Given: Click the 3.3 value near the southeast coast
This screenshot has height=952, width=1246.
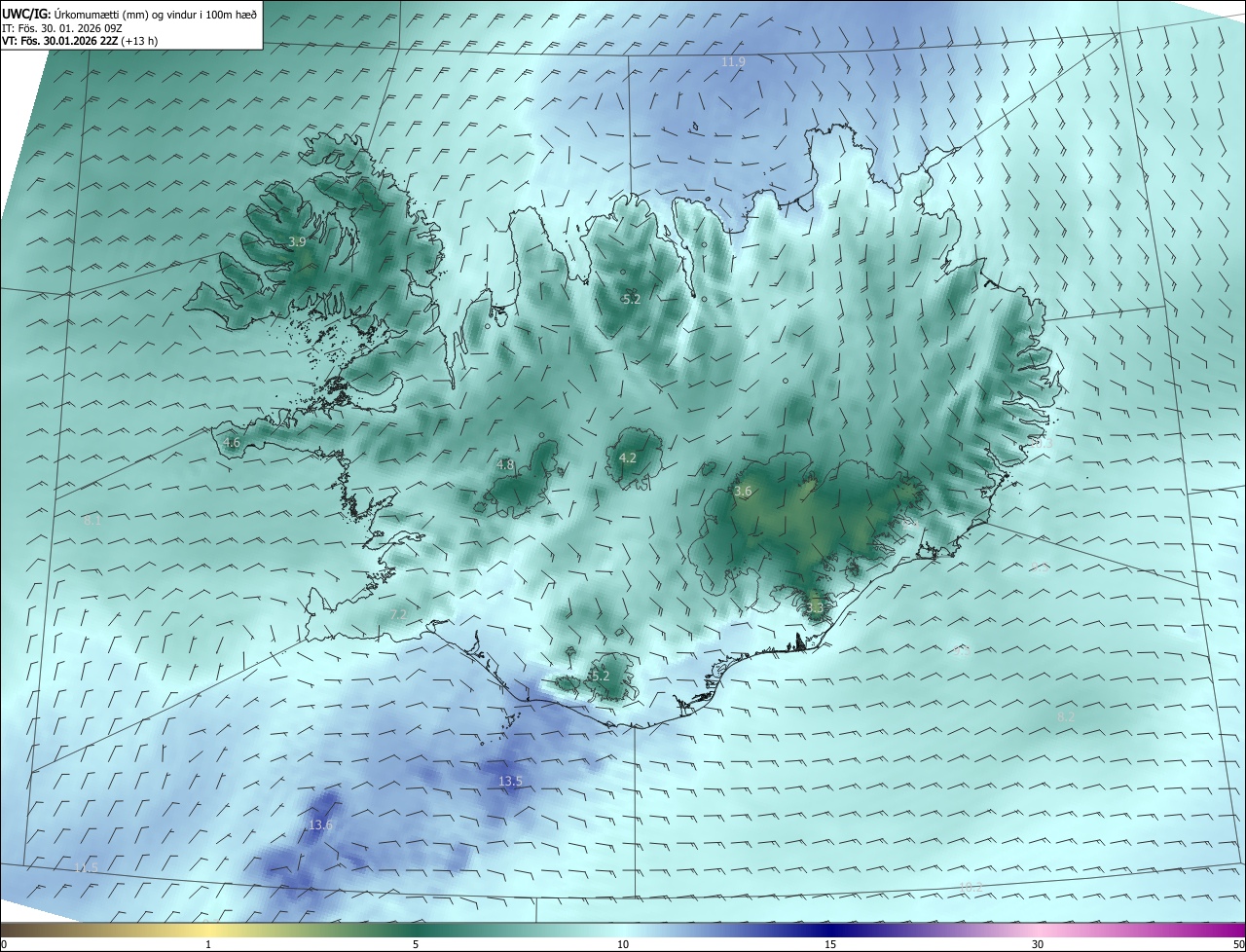Looking at the screenshot, I should [815, 607].
